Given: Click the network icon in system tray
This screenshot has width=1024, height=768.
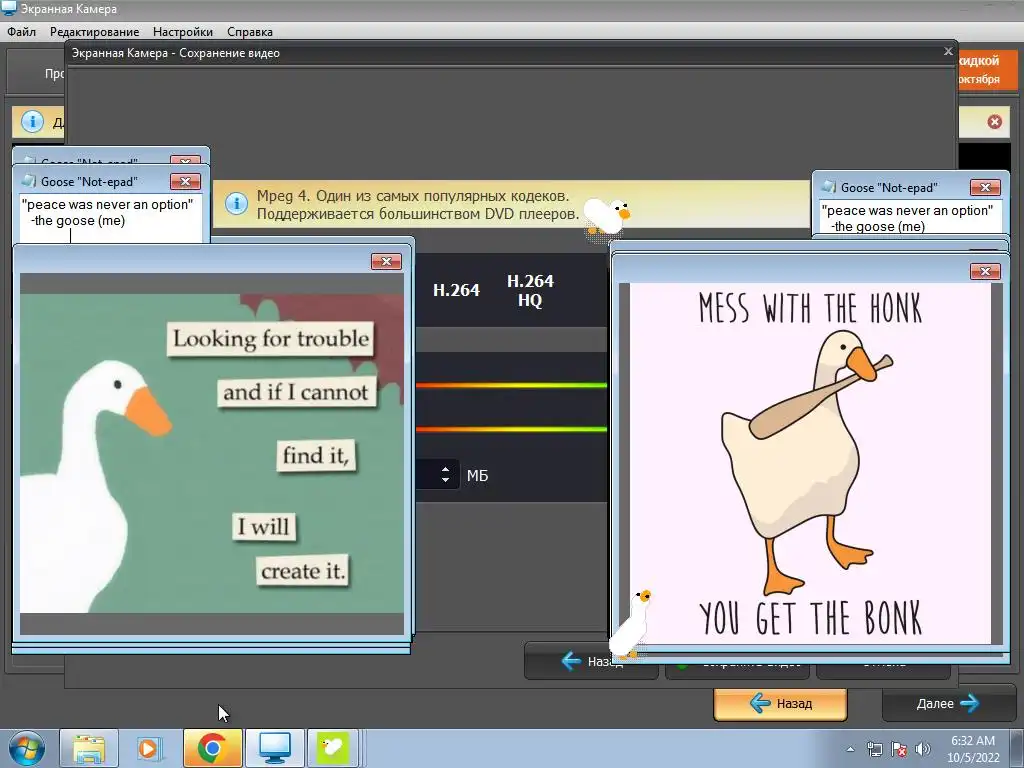Looking at the screenshot, I should coord(874,750).
